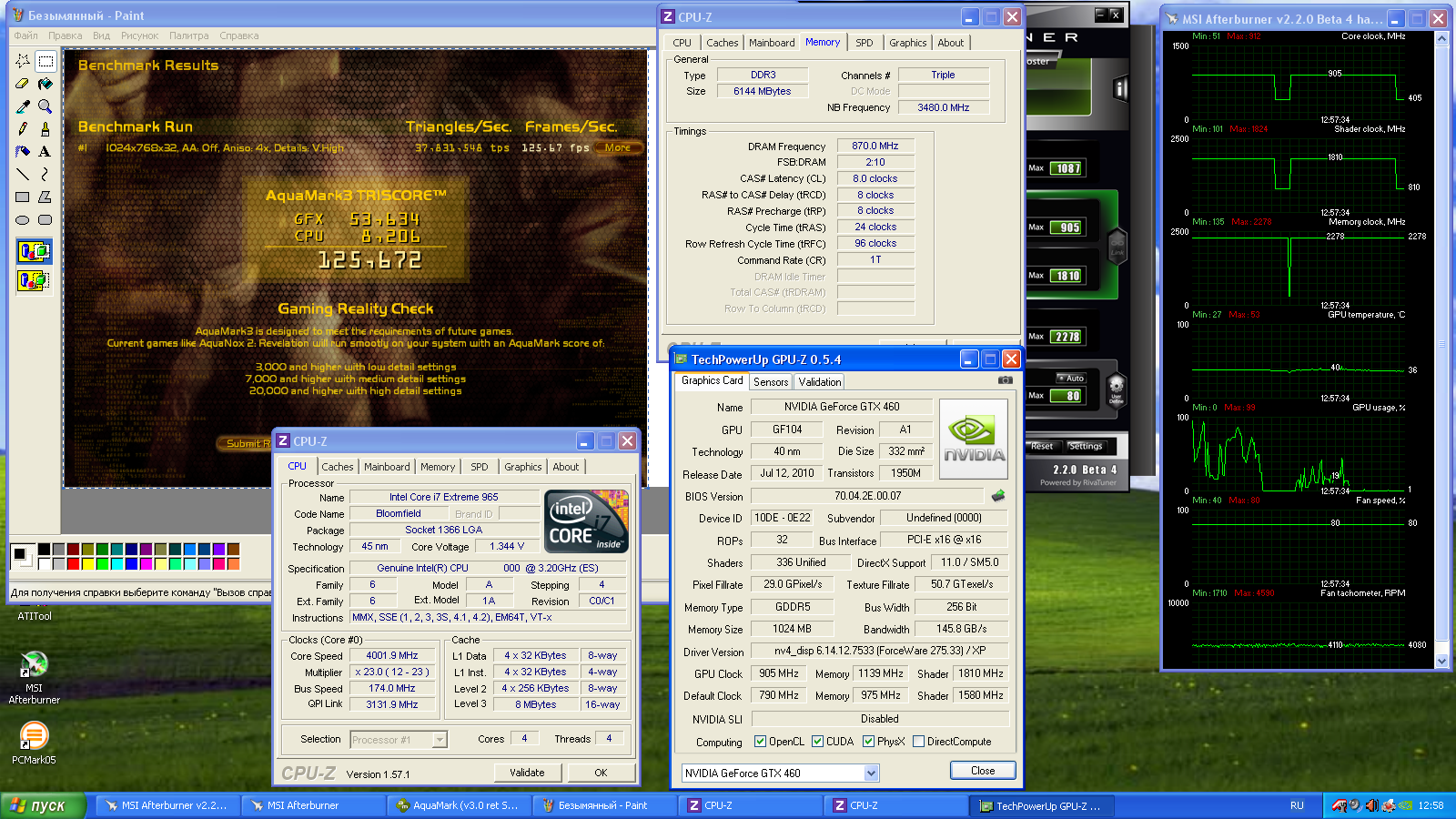This screenshot has width=1456, height=819.
Task: Select the Free-Form Select tool in Paint
Action: click(23, 61)
